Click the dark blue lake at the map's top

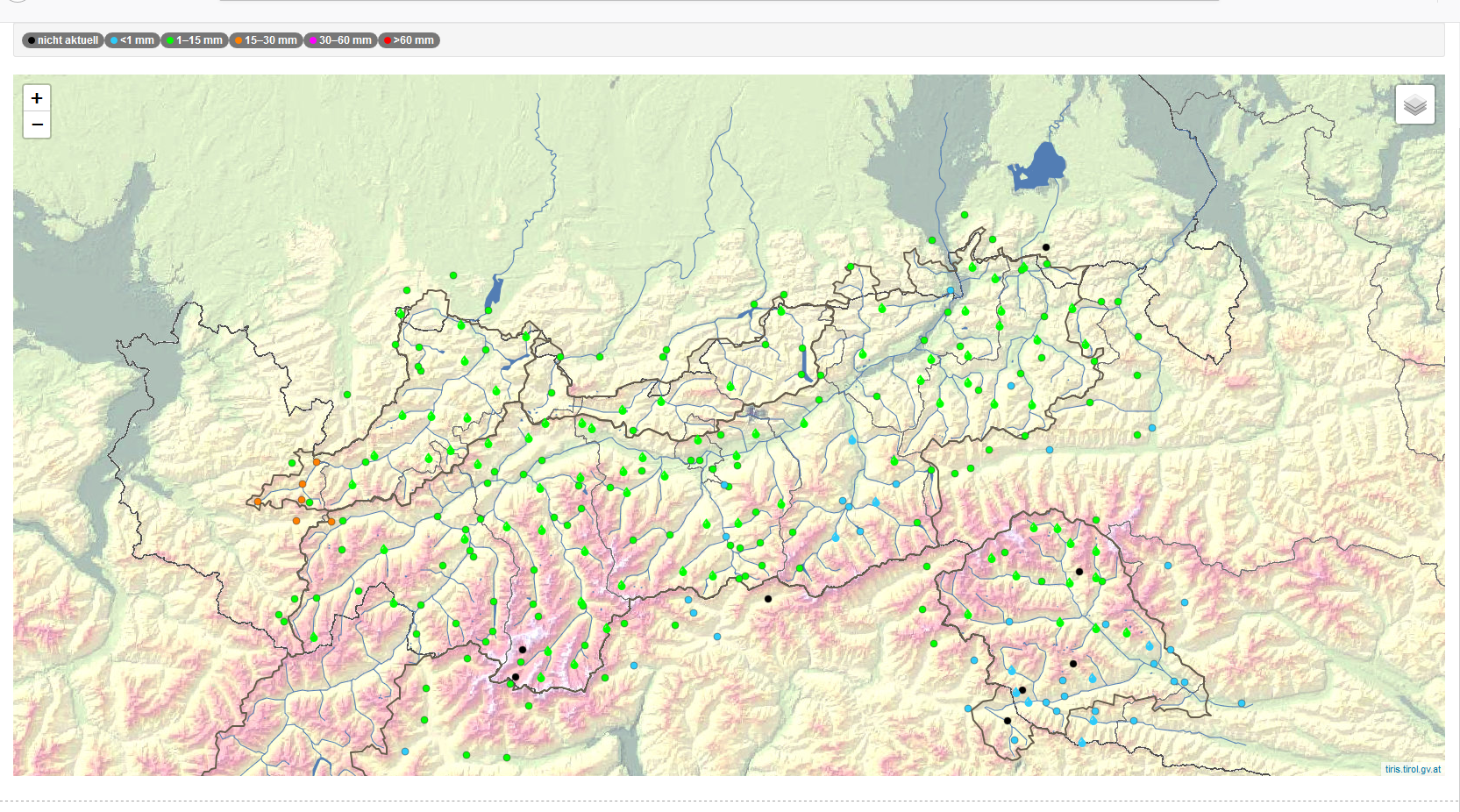pyautogui.click(x=1042, y=167)
